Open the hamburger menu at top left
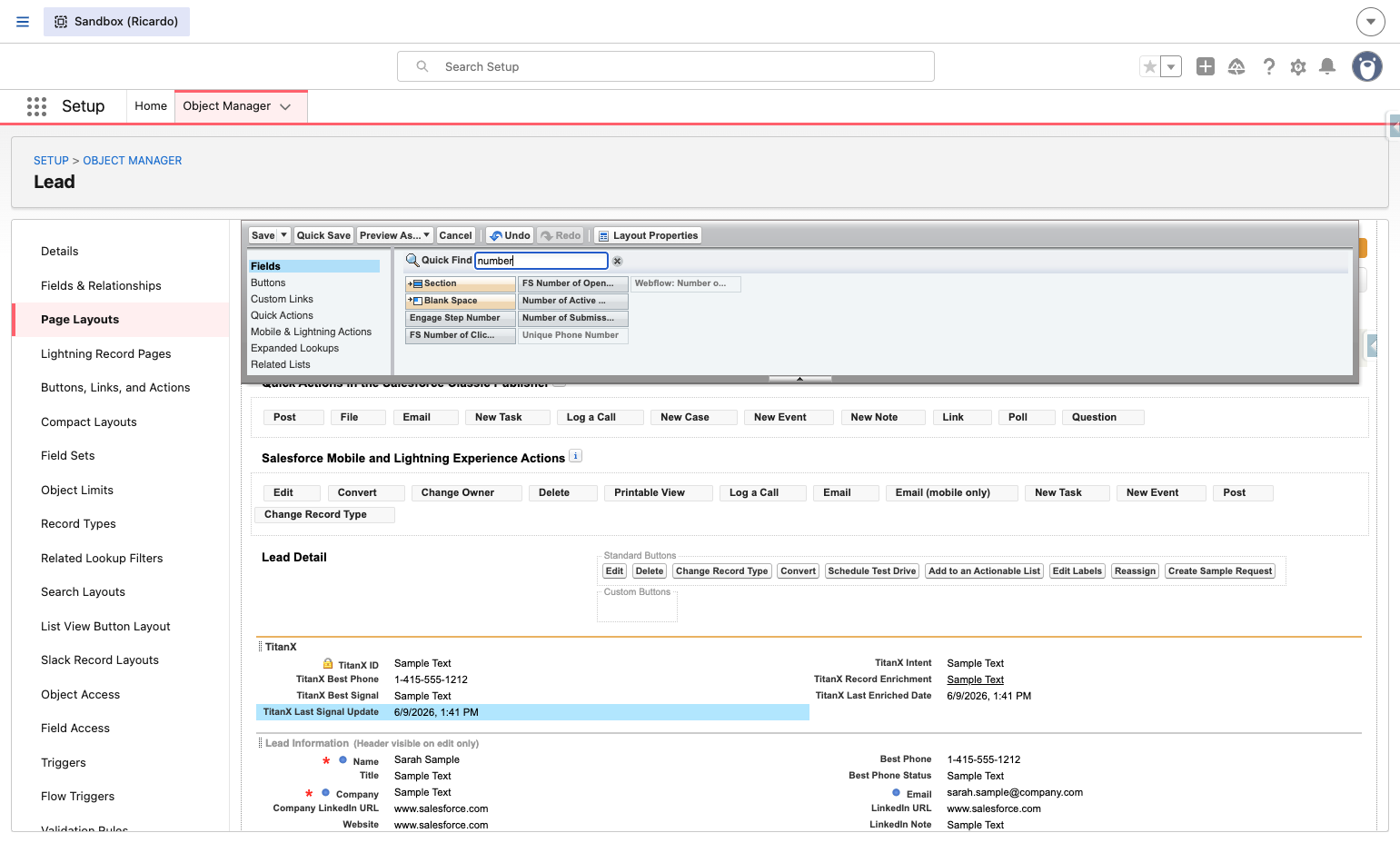1400x843 pixels. coord(23,22)
